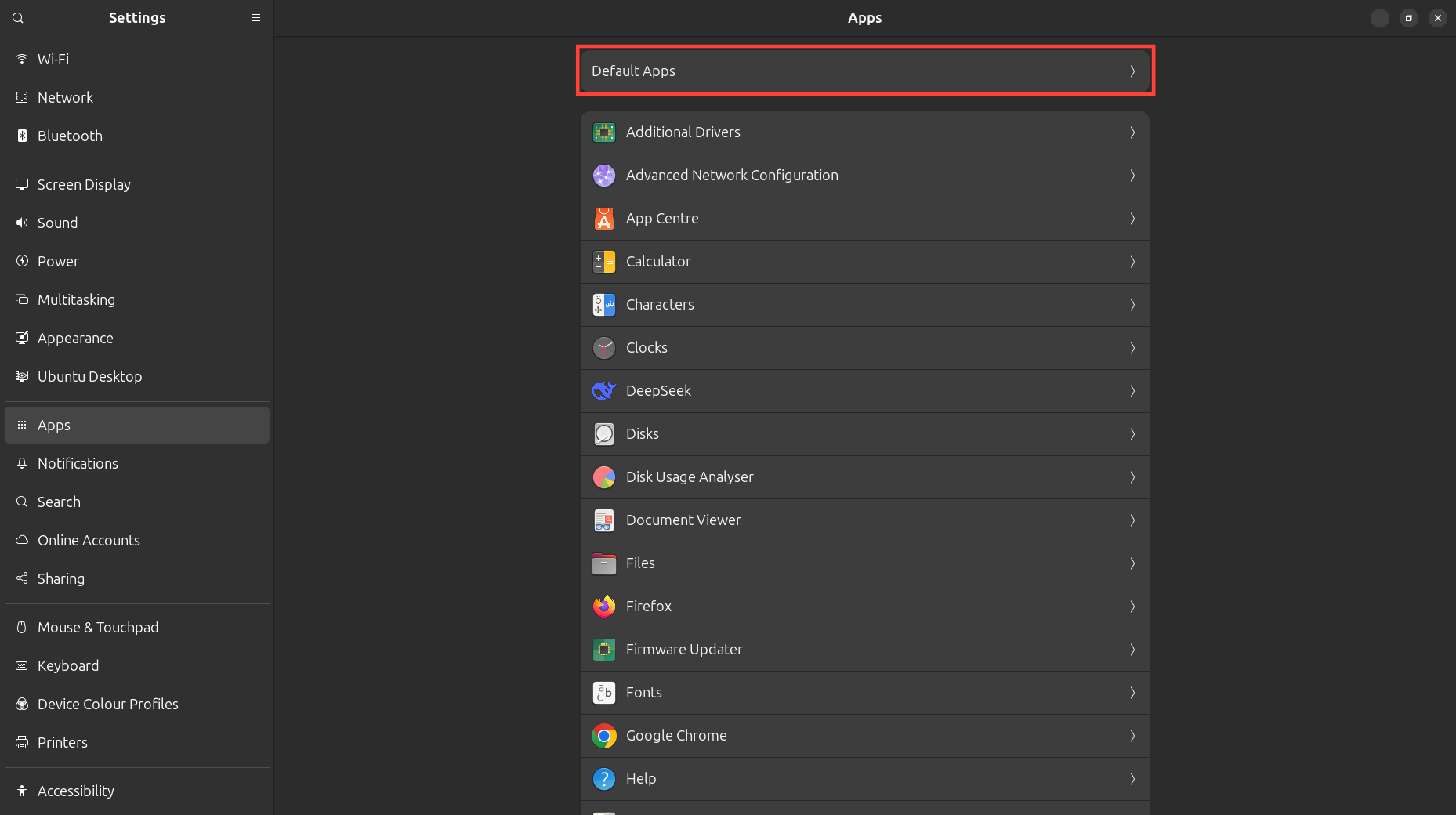Click the Help question mark icon
The height and width of the screenshot is (815, 1456).
604,779
